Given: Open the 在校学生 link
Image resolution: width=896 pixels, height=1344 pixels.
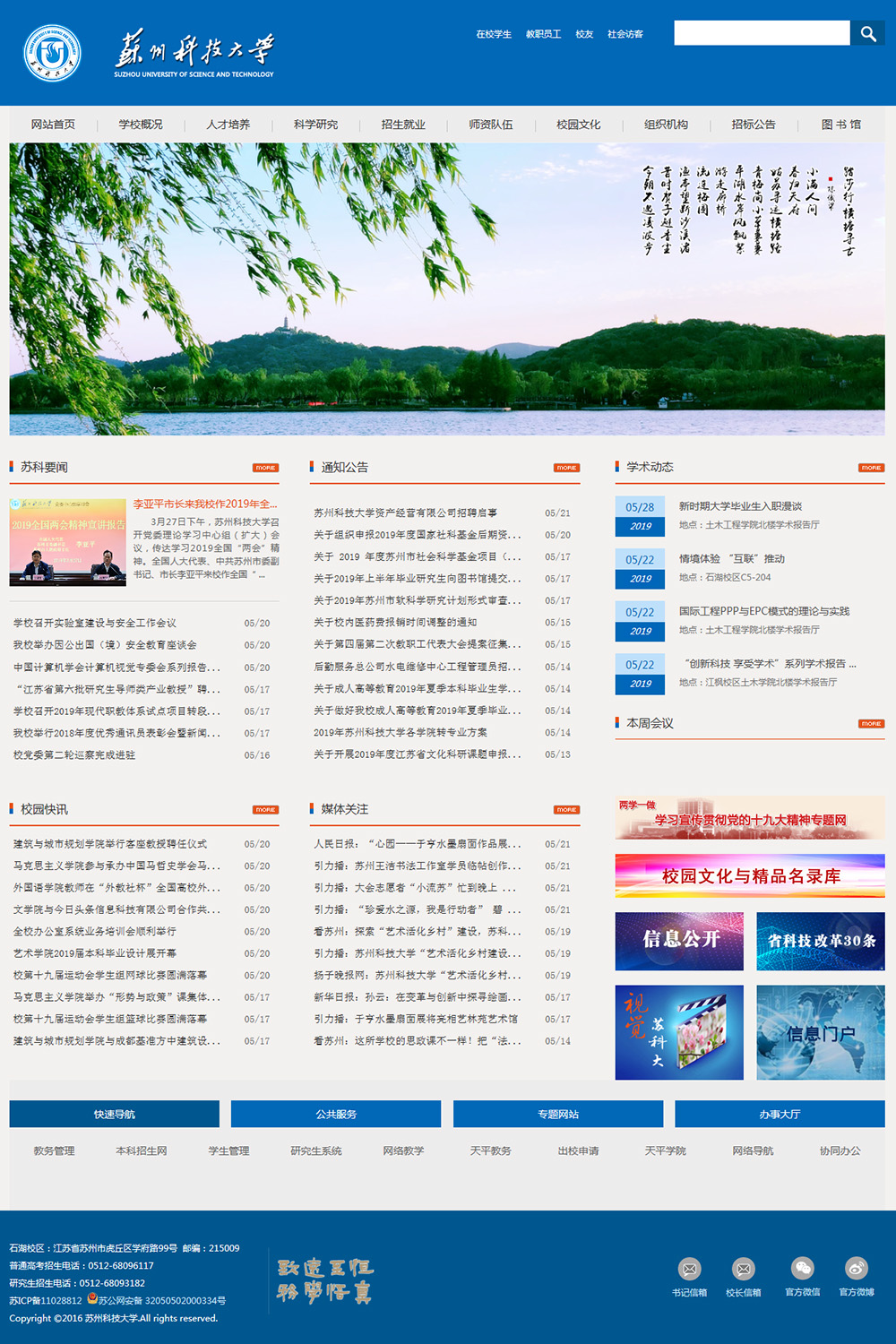Looking at the screenshot, I should click(x=493, y=33).
